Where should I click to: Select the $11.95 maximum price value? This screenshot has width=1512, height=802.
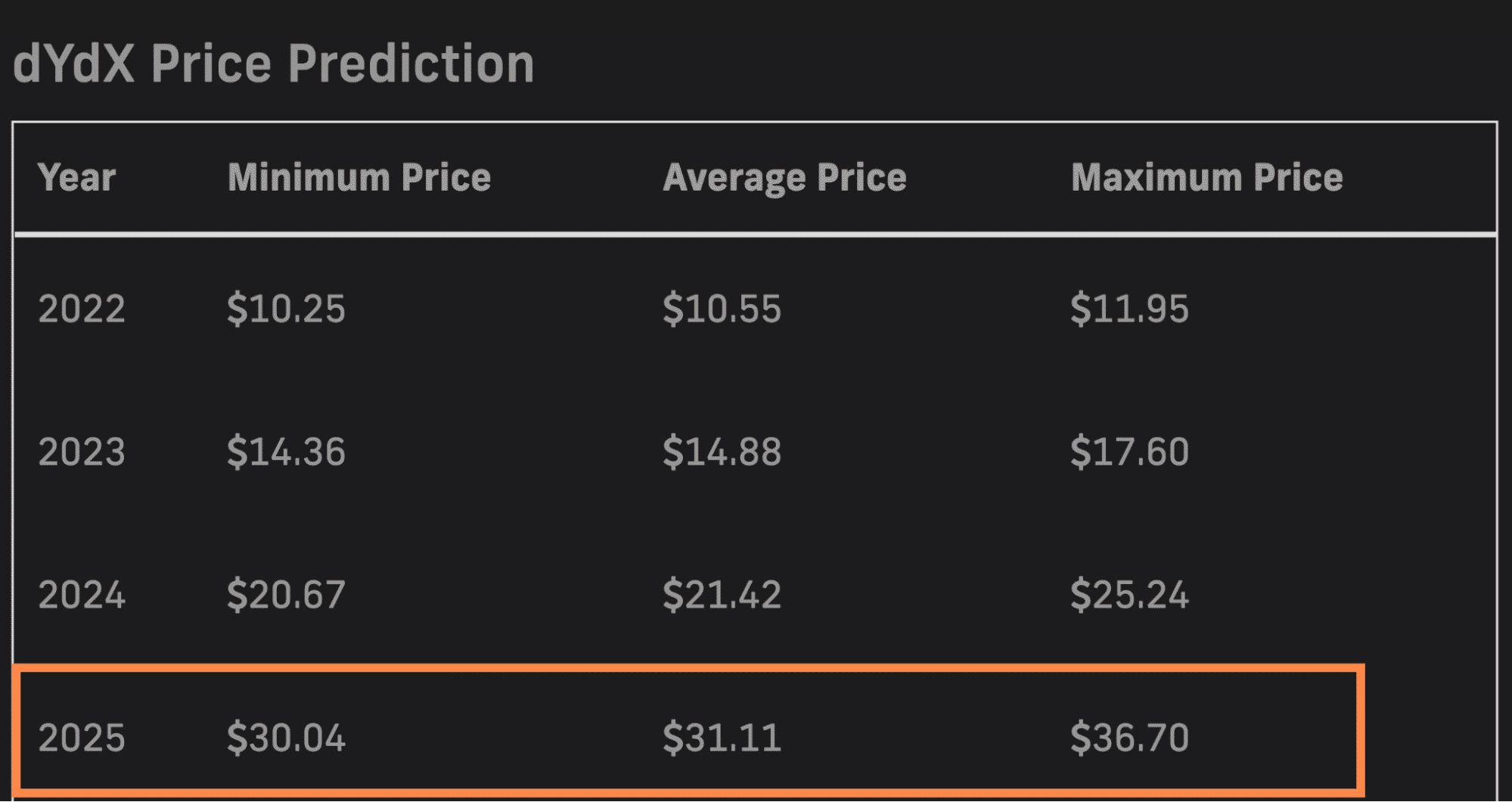coord(1129,309)
